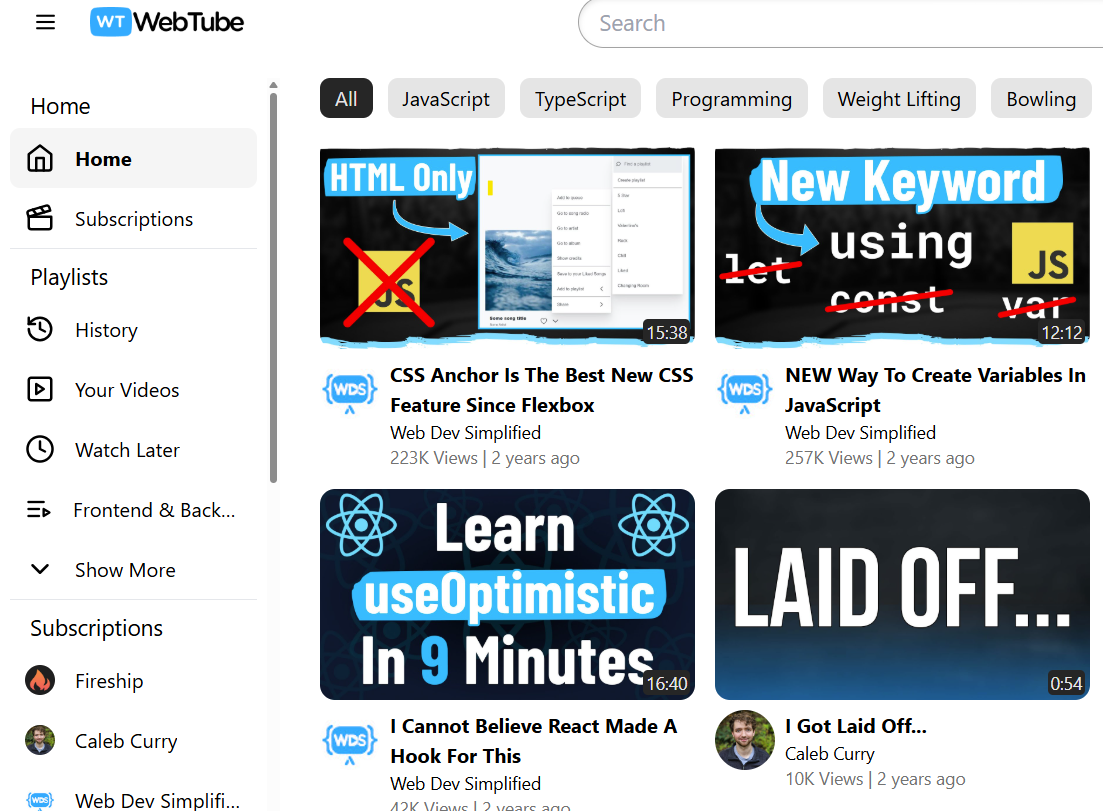This screenshot has width=1103, height=811.
Task: Click Web Dev Simplified under React Hook video
Action: (466, 784)
